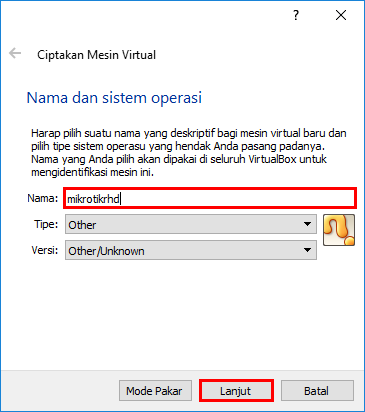Close the Ciptakan Mesin Virtual dialog
The height and width of the screenshot is (412, 365).
341,15
